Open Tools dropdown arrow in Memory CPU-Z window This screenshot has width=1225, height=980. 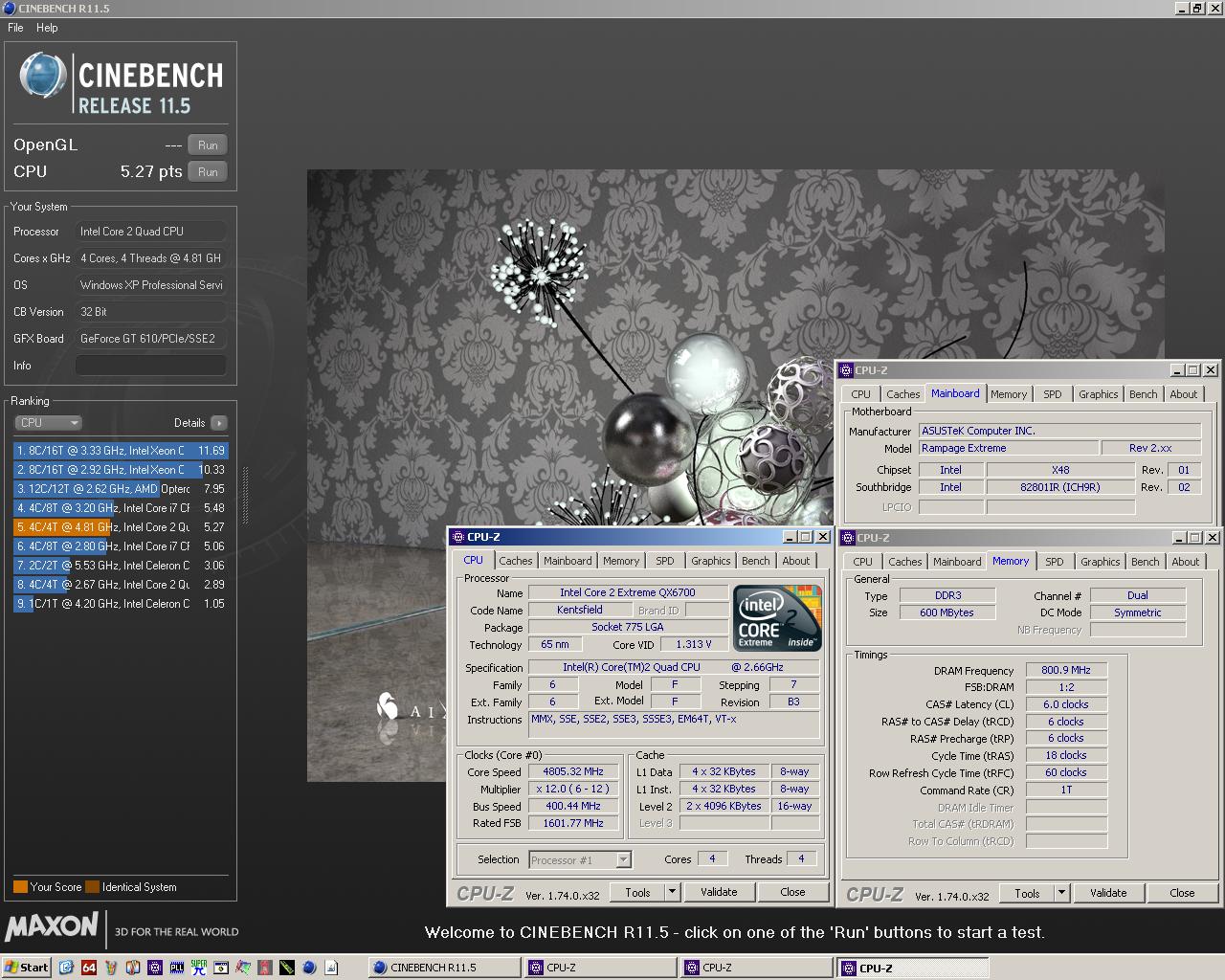pos(1061,894)
